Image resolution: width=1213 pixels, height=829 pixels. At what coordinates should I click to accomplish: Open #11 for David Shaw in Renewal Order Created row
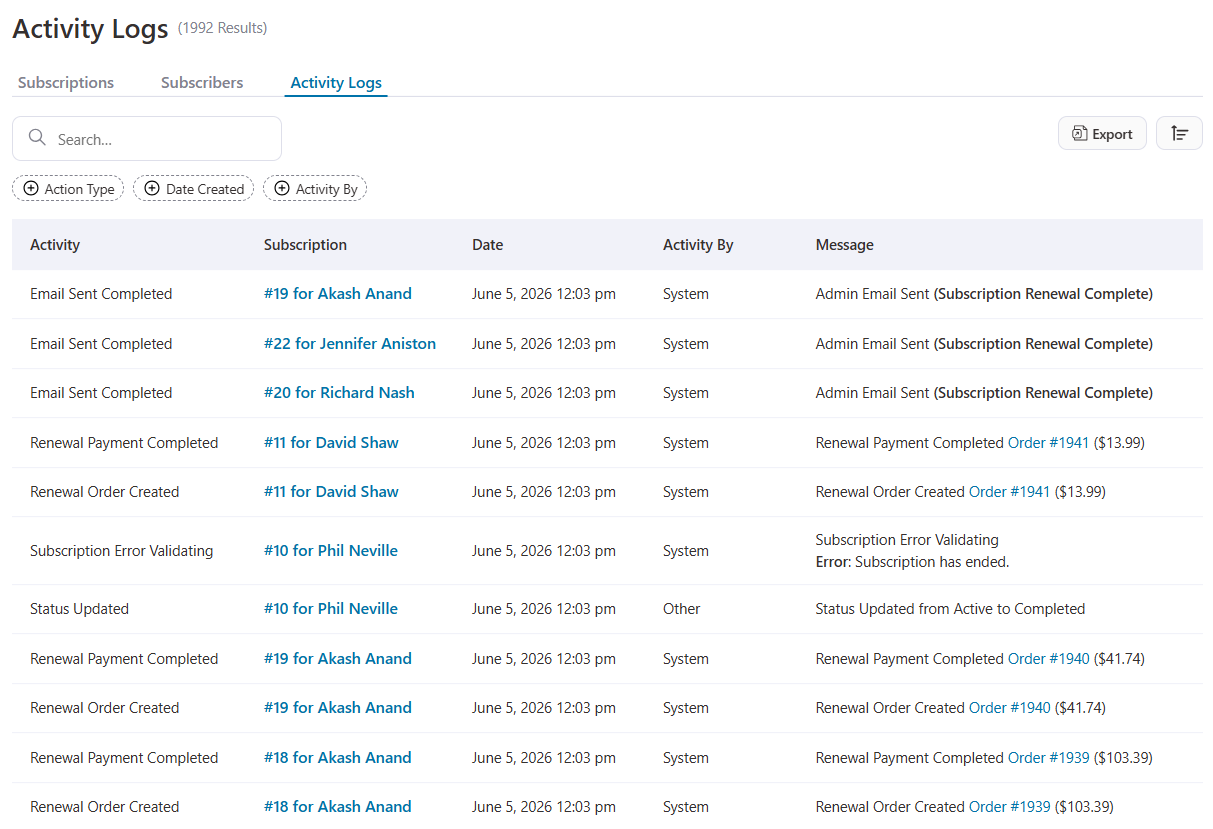(x=331, y=492)
